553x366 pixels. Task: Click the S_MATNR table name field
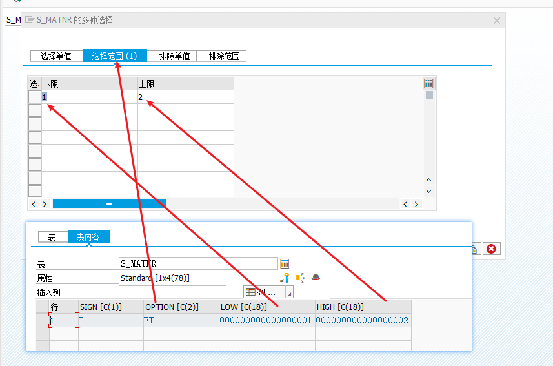[198, 263]
